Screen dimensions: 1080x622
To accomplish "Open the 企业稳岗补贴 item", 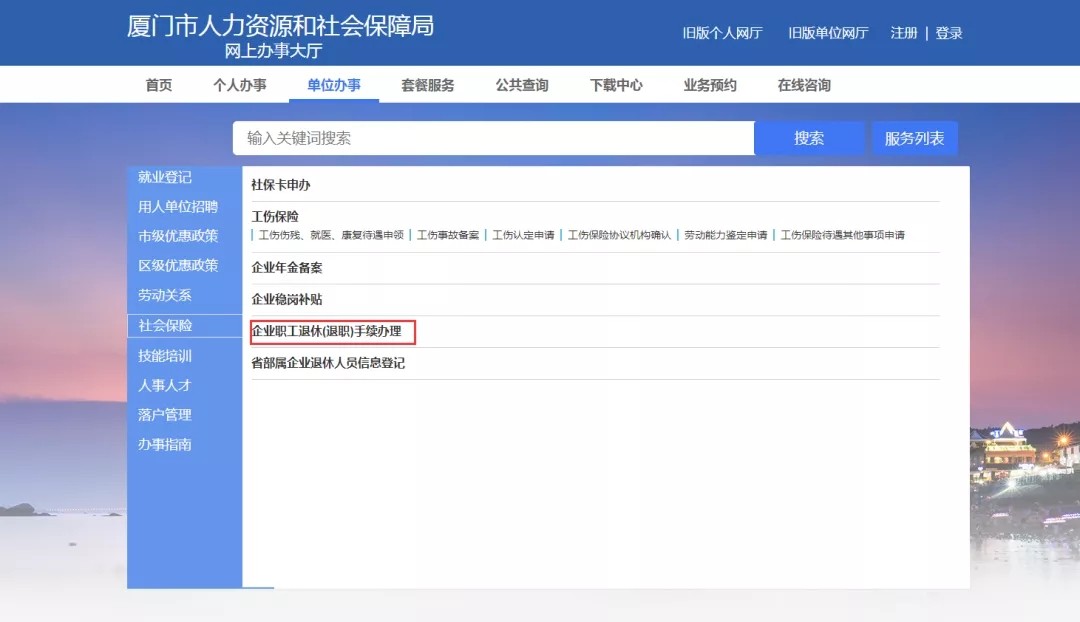I will click(287, 299).
